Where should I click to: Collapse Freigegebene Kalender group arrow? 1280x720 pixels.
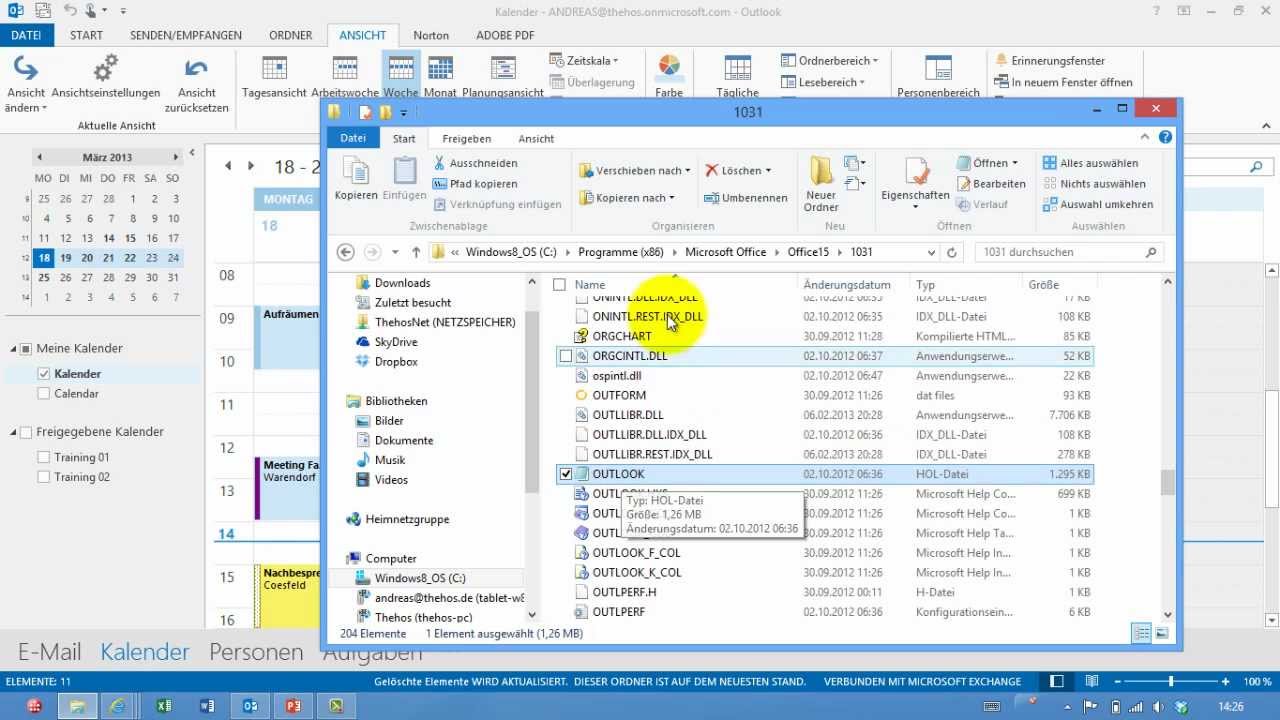coord(14,432)
